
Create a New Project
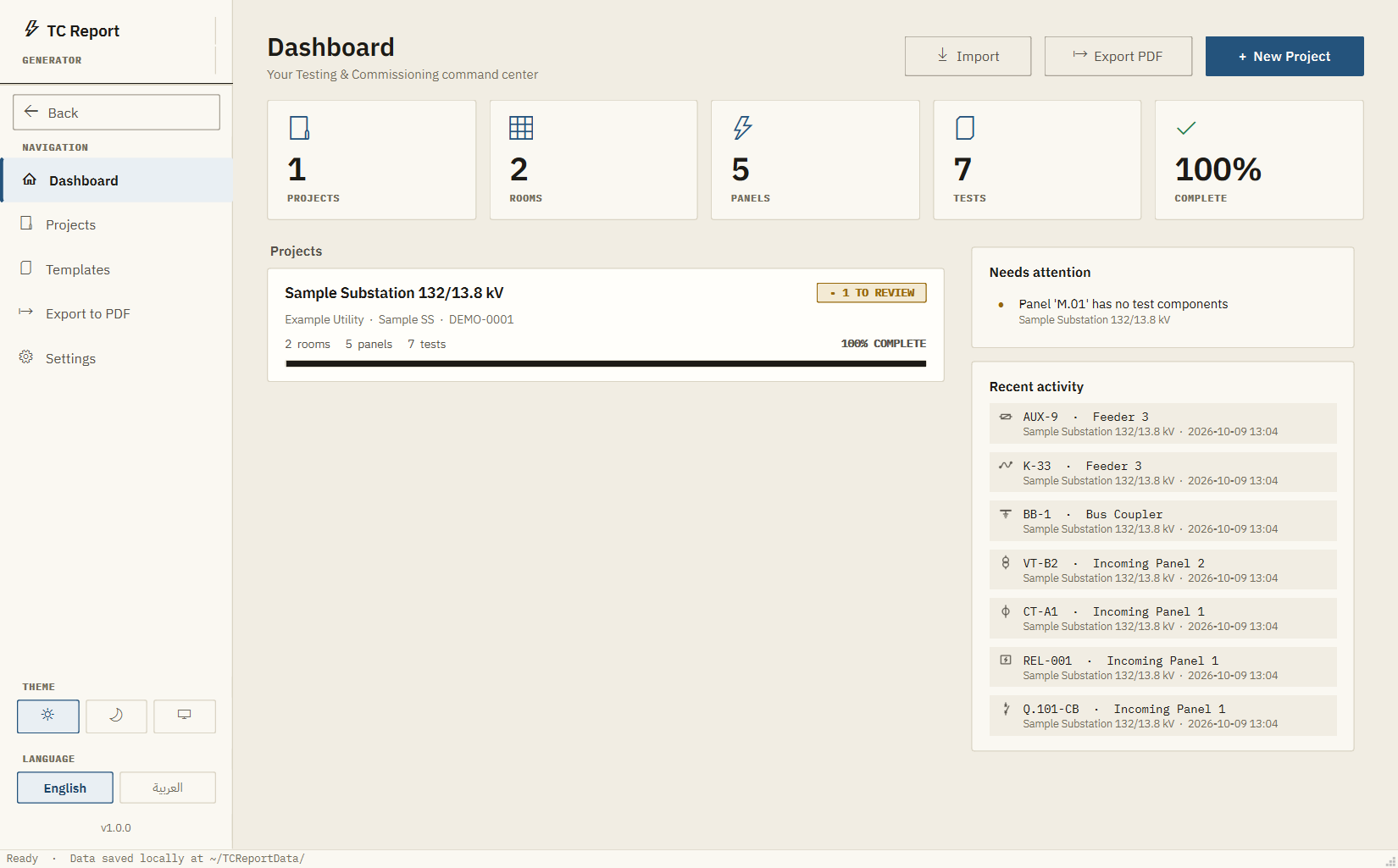click(1284, 56)
